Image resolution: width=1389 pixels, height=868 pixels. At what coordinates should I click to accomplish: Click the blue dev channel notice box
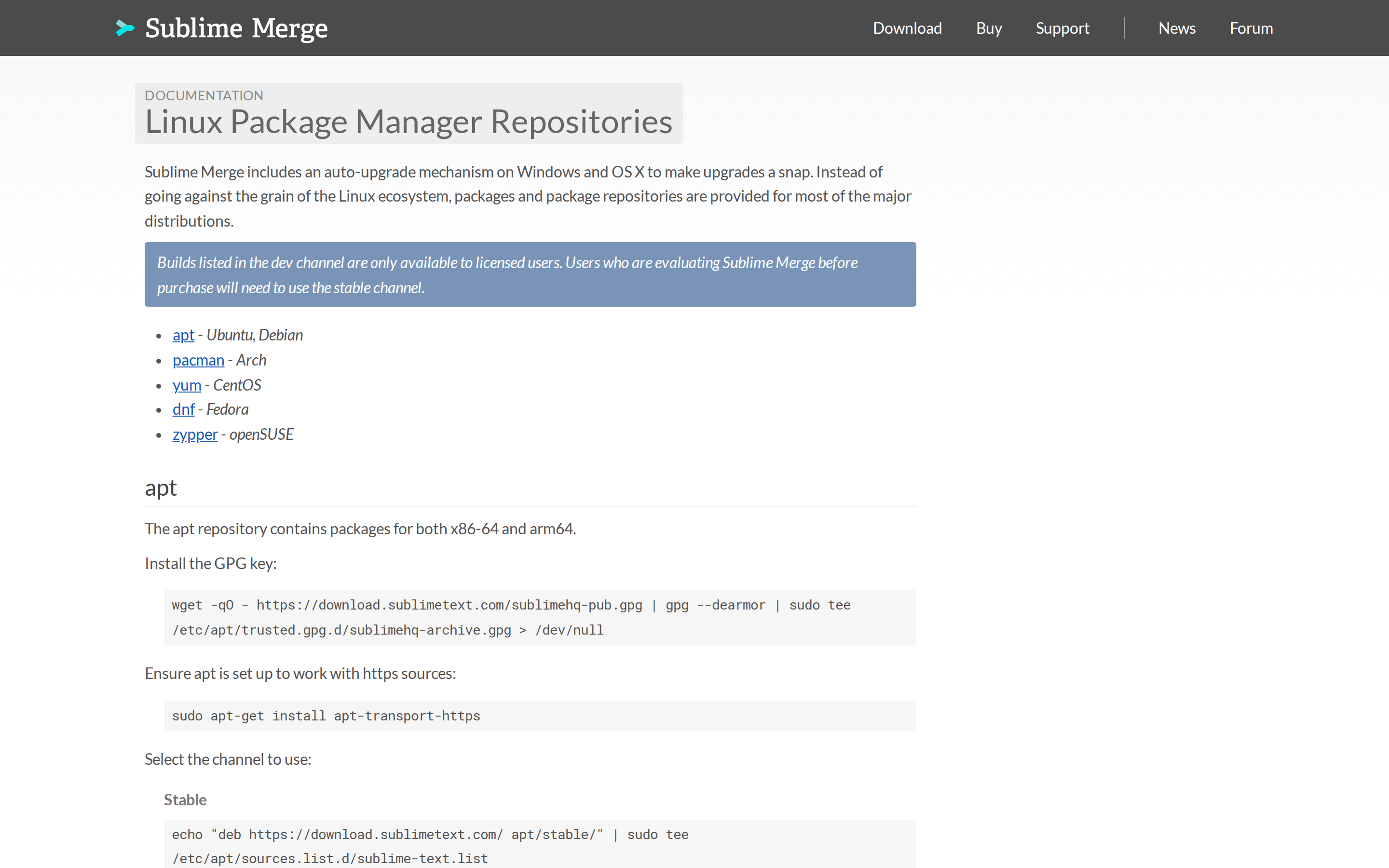point(530,274)
